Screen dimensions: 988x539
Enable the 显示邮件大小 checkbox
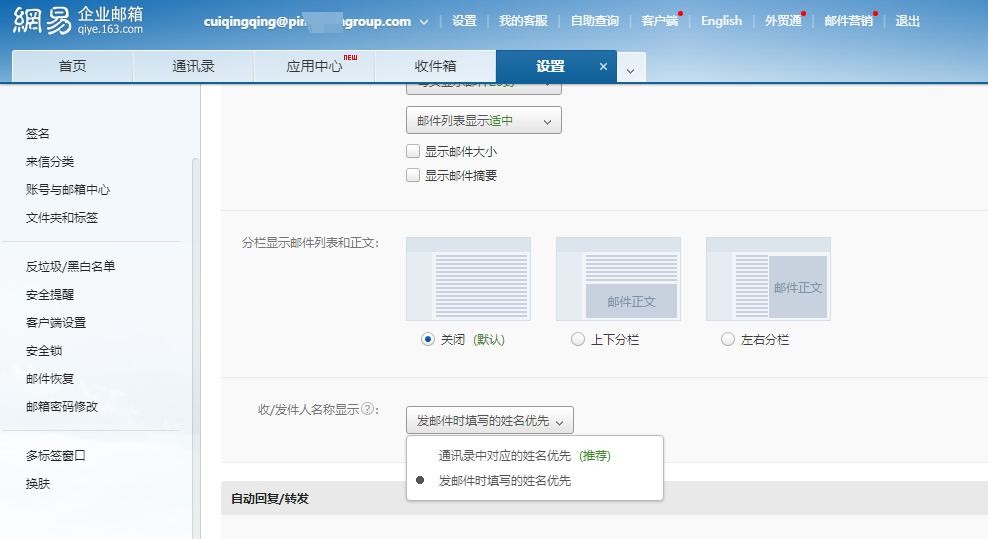tap(413, 152)
